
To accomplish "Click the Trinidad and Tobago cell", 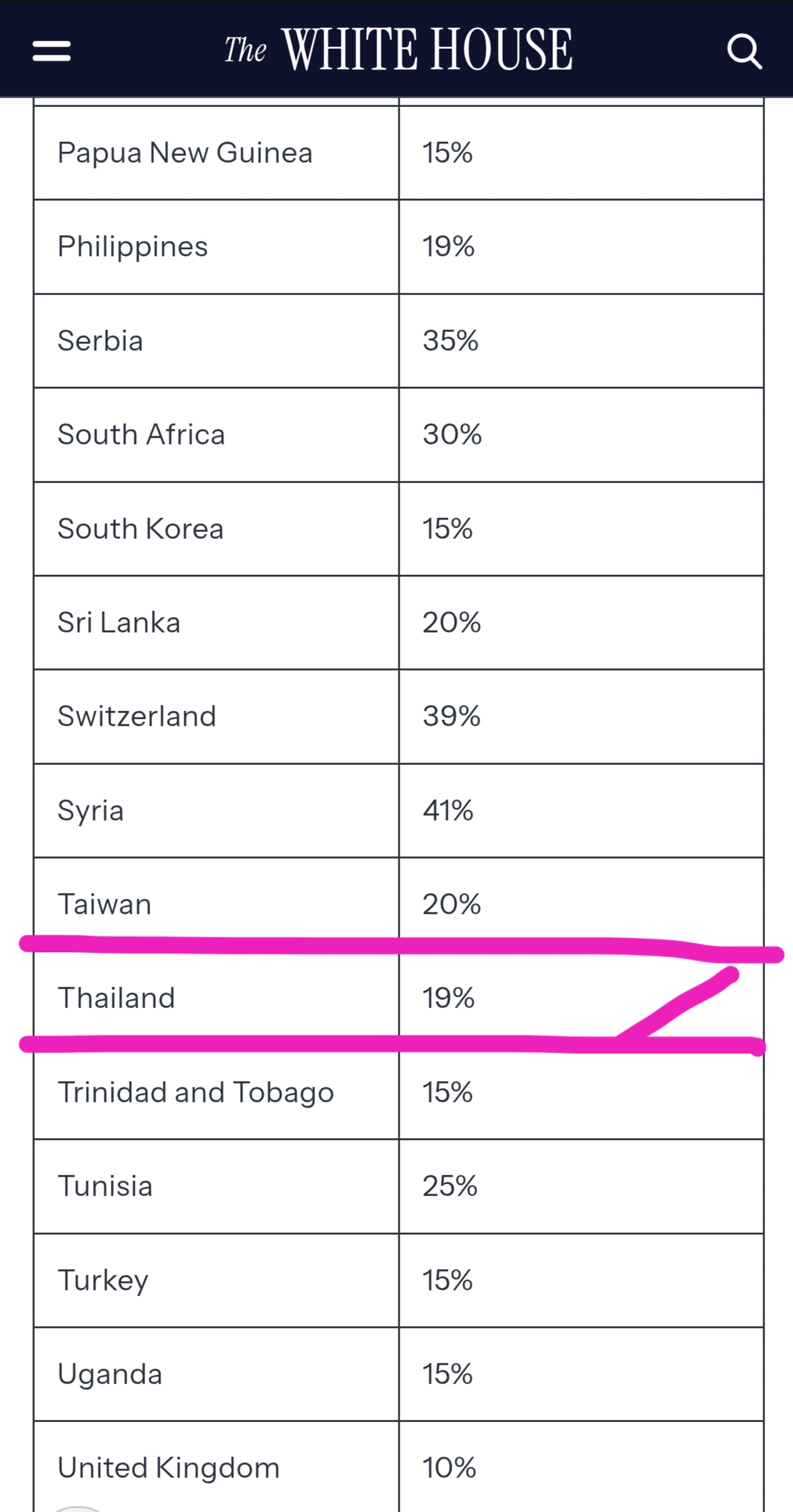I will tap(196, 1092).
